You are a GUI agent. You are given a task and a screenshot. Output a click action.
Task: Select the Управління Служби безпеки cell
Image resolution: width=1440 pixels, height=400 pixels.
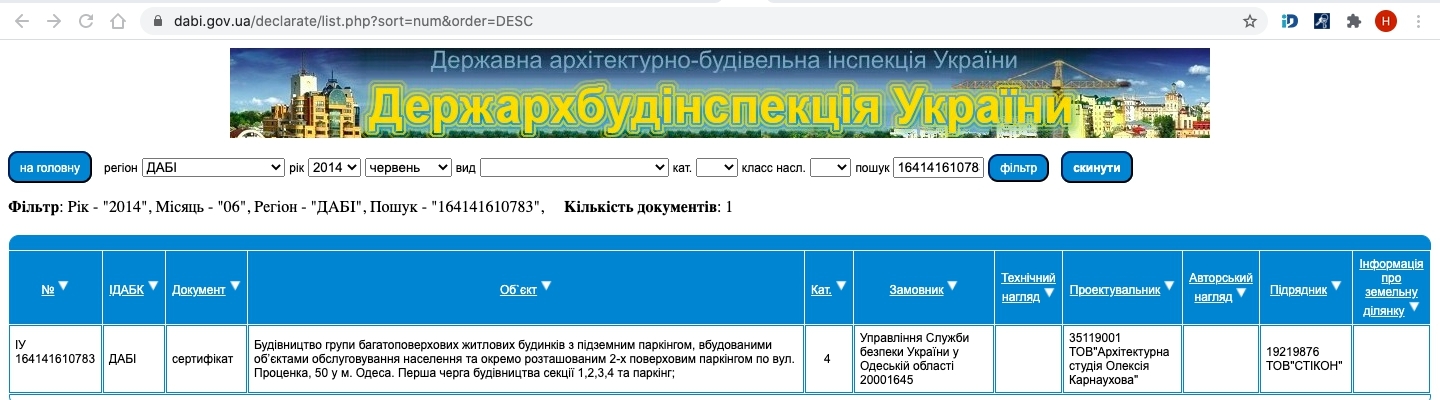[924, 359]
